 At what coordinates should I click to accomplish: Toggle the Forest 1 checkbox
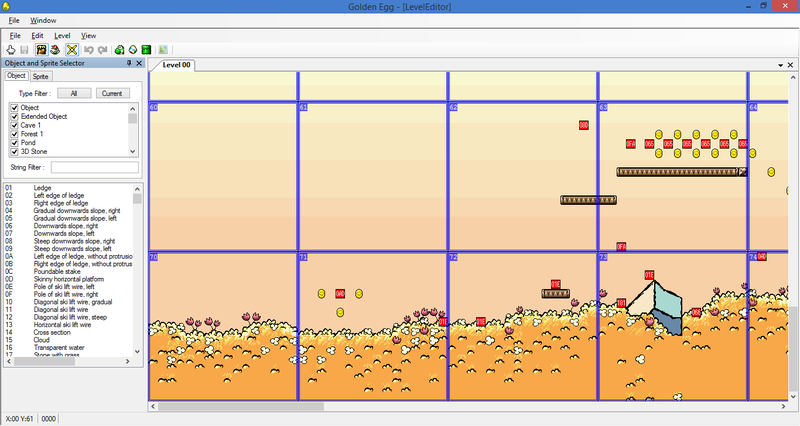pos(14,134)
